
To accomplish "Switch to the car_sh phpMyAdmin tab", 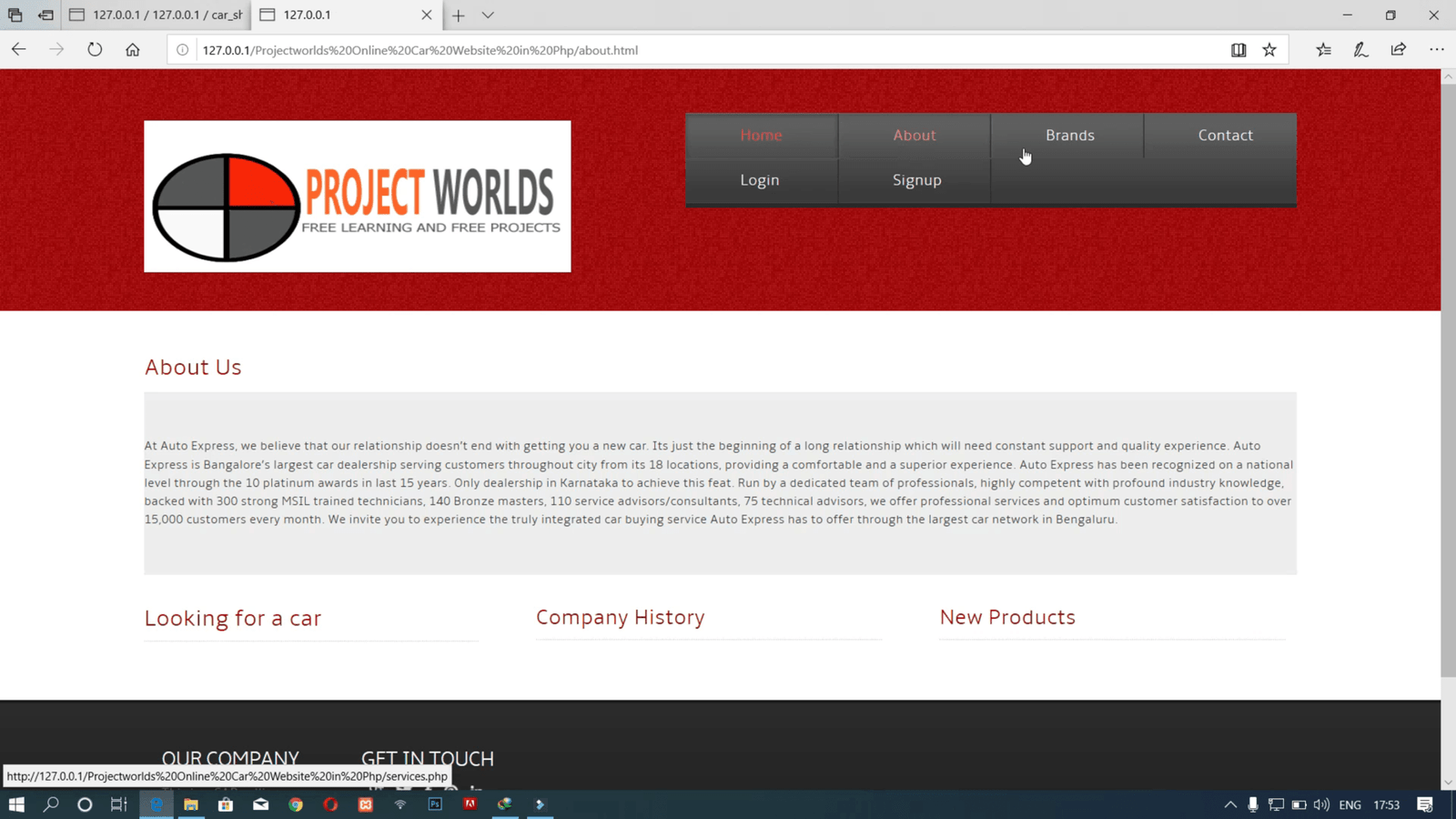I will (157, 15).
